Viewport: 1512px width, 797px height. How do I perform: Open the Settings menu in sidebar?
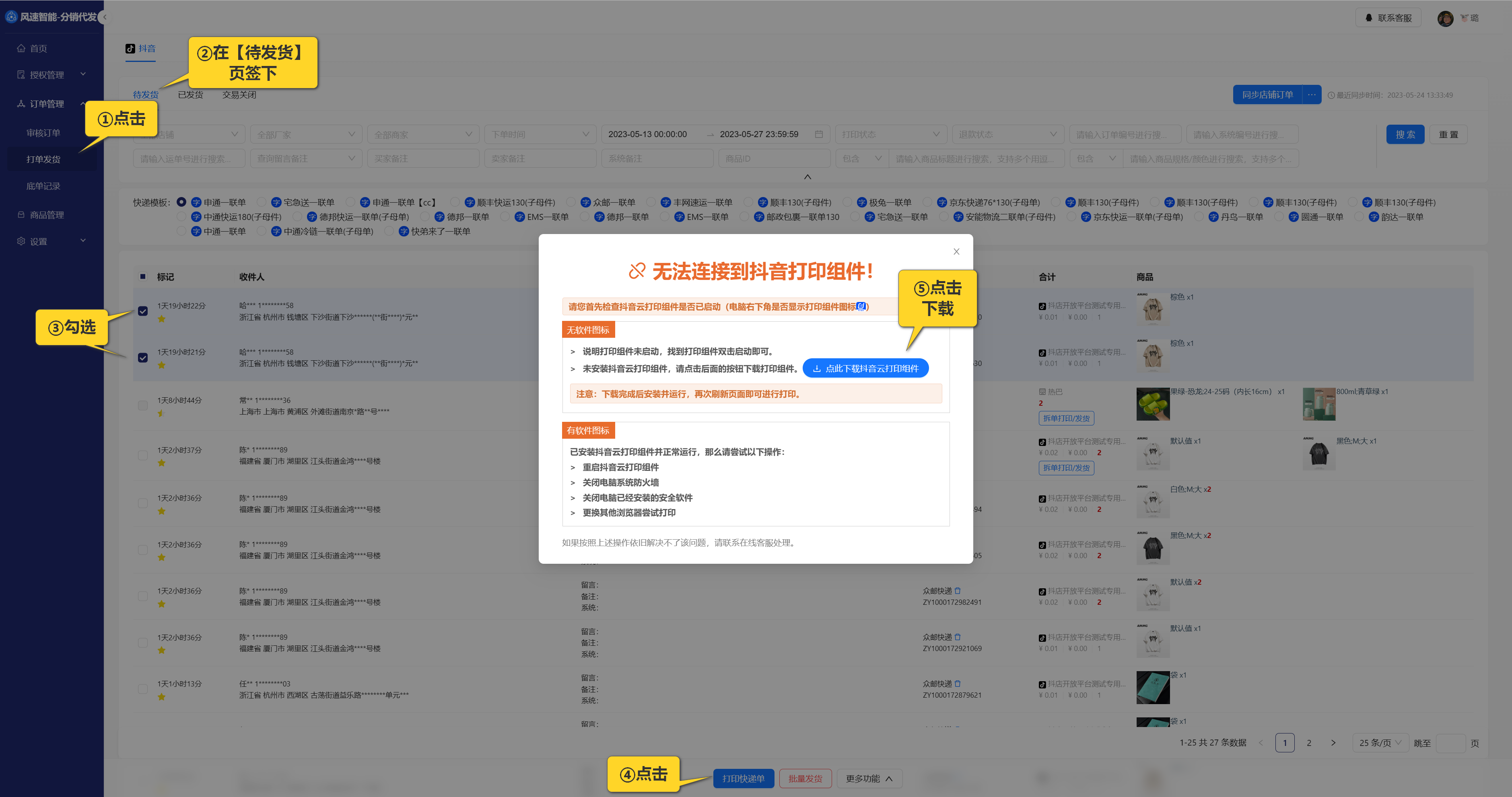click(x=39, y=241)
